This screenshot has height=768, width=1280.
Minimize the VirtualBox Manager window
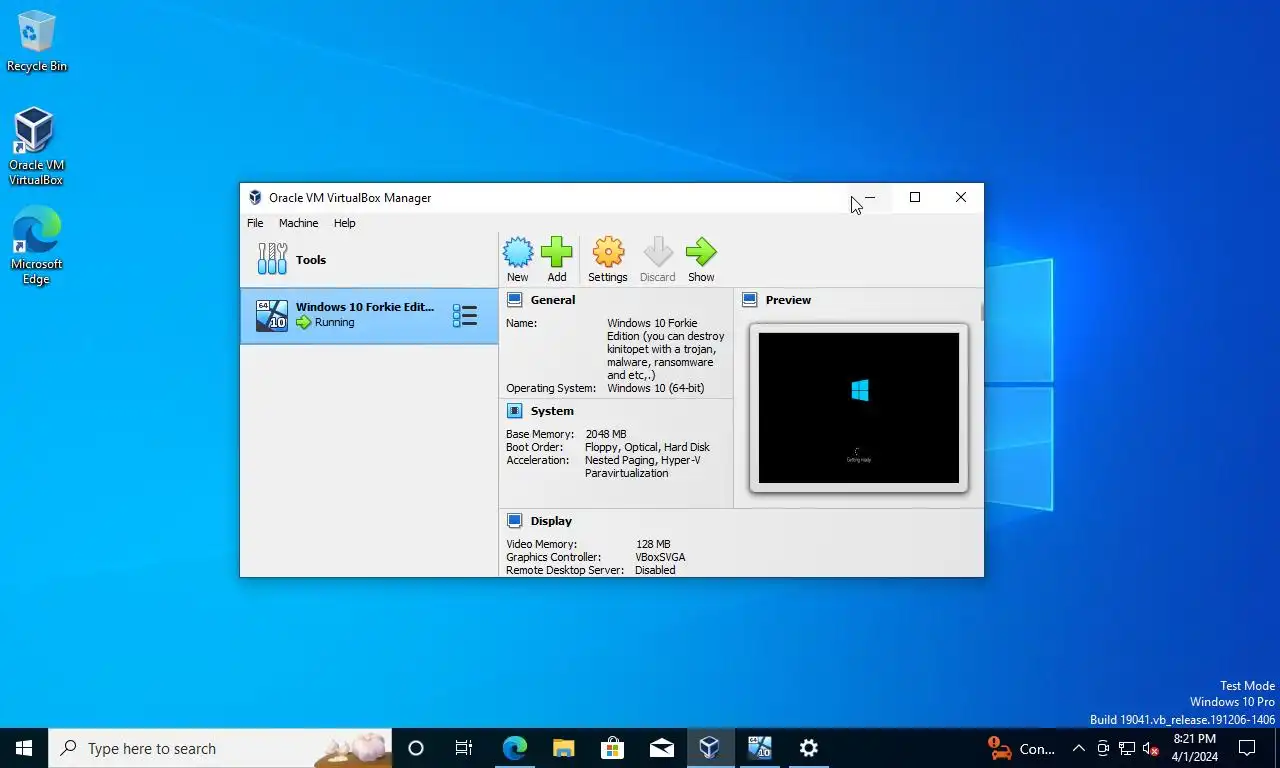[x=869, y=198]
